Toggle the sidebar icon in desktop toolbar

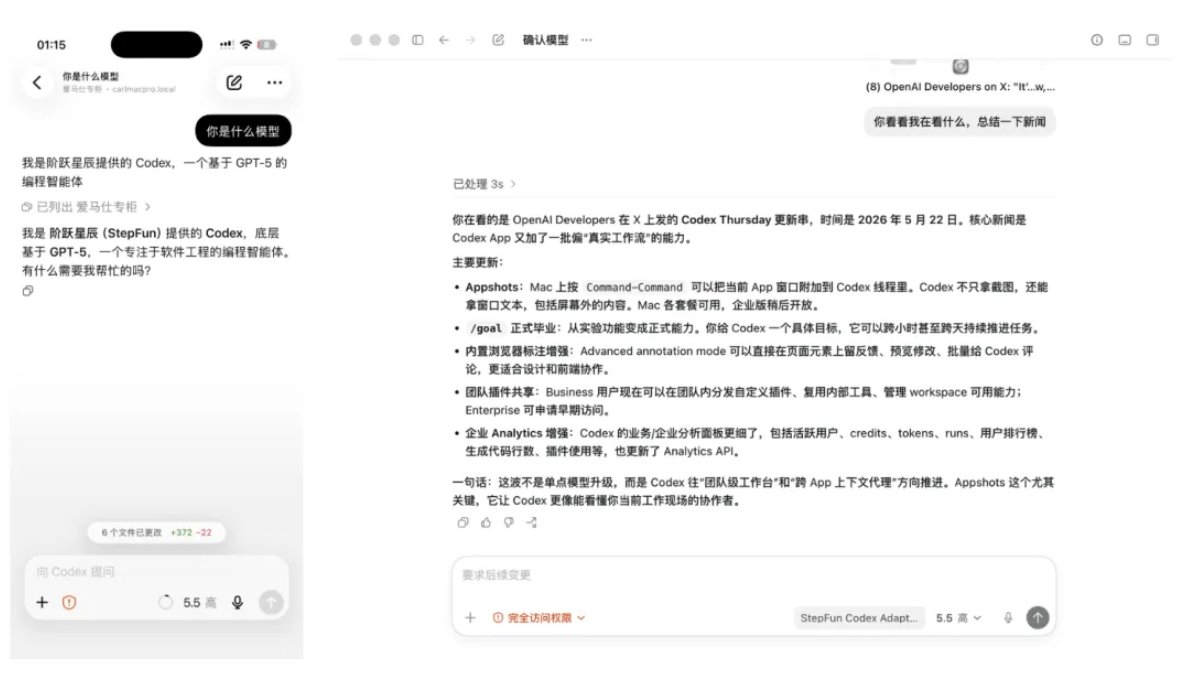(418, 40)
